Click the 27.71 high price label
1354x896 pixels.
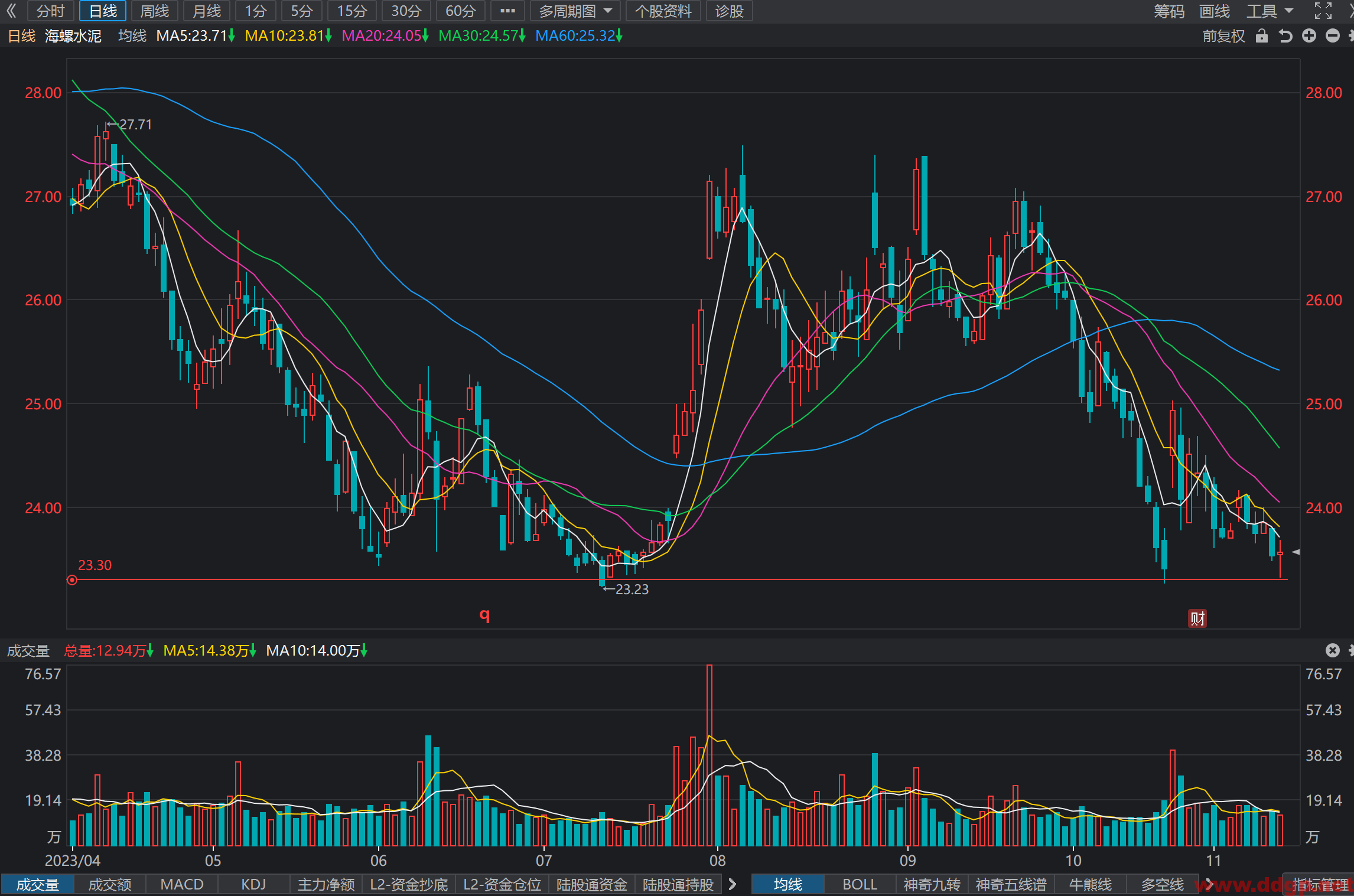[x=135, y=125]
